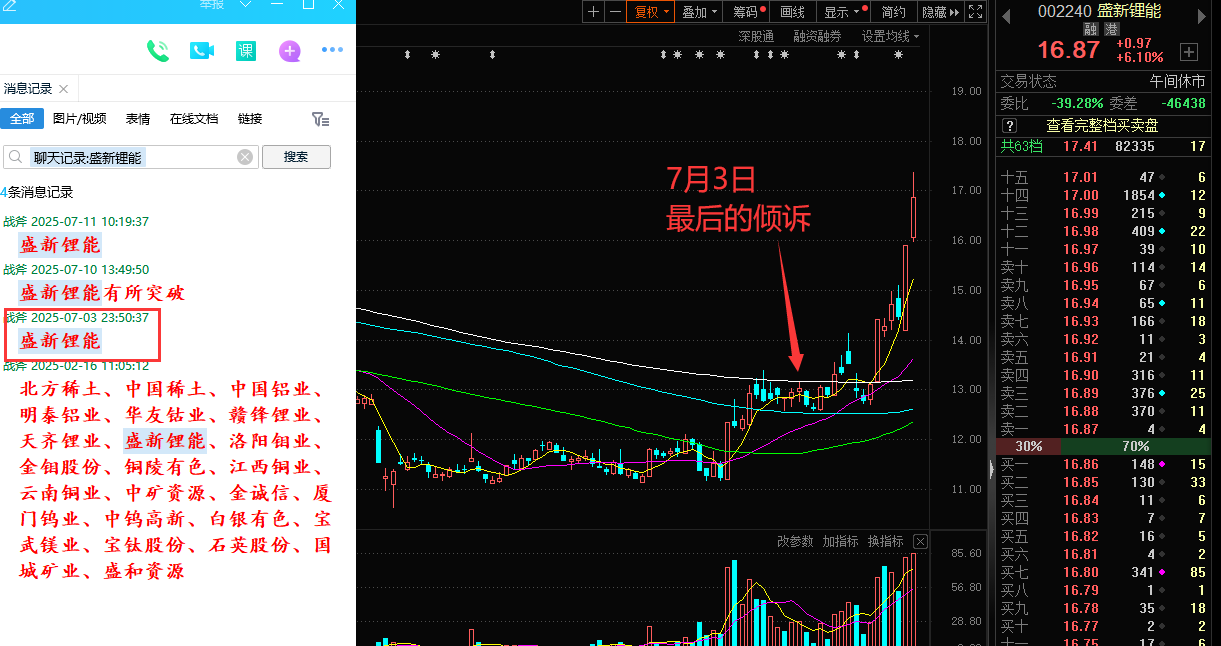Viewport: 1221px width, 646px height.
Task: Select the 画线 draw line tool
Action: click(792, 12)
